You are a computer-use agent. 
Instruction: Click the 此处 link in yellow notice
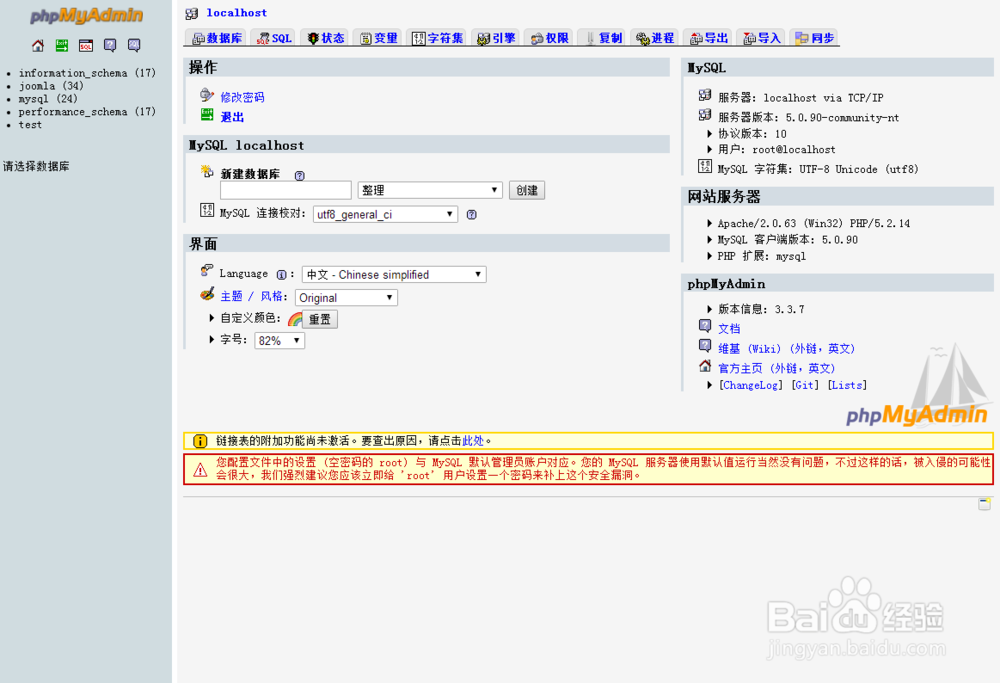[x=473, y=441]
